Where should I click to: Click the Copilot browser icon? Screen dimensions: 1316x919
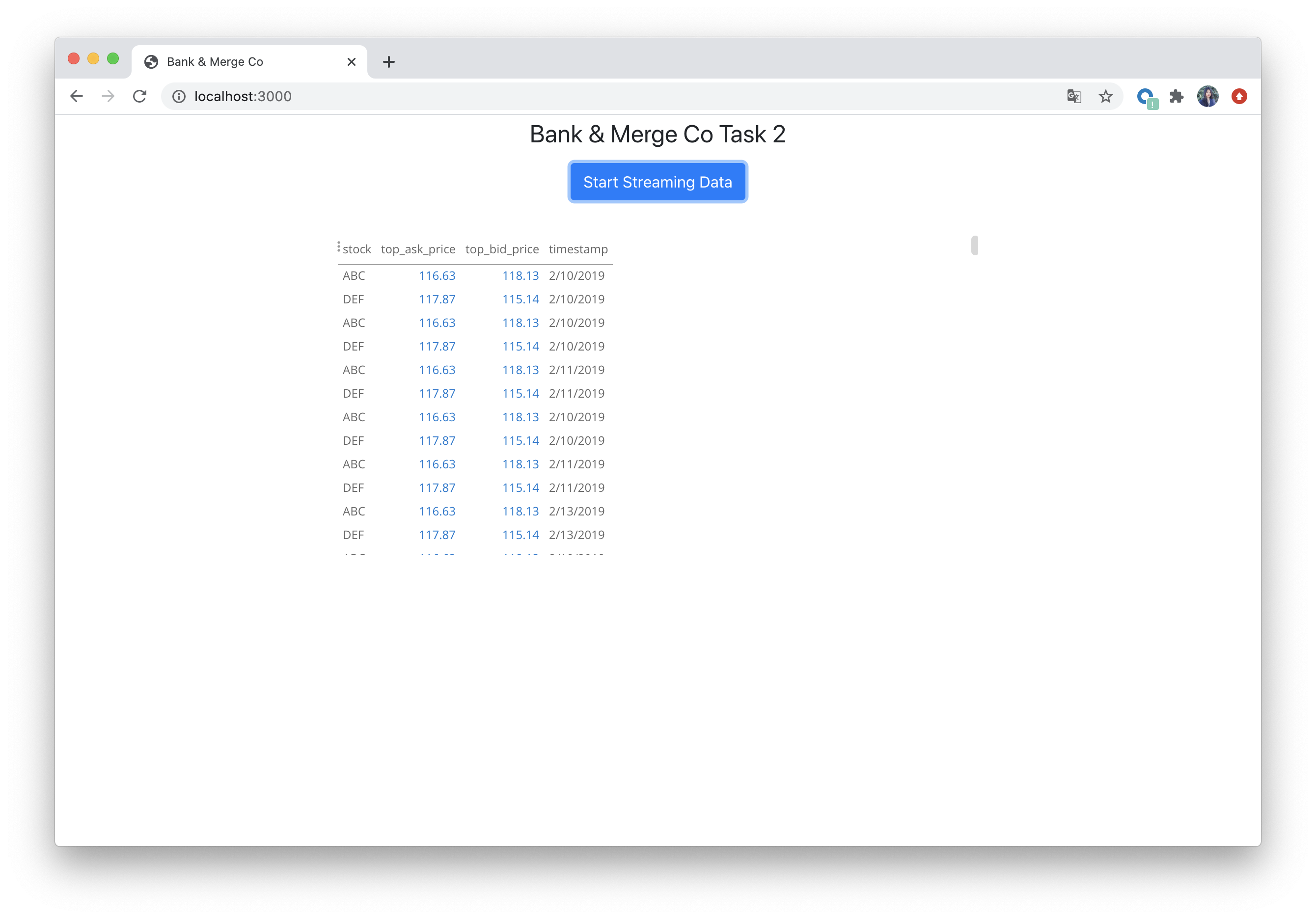(1148, 96)
